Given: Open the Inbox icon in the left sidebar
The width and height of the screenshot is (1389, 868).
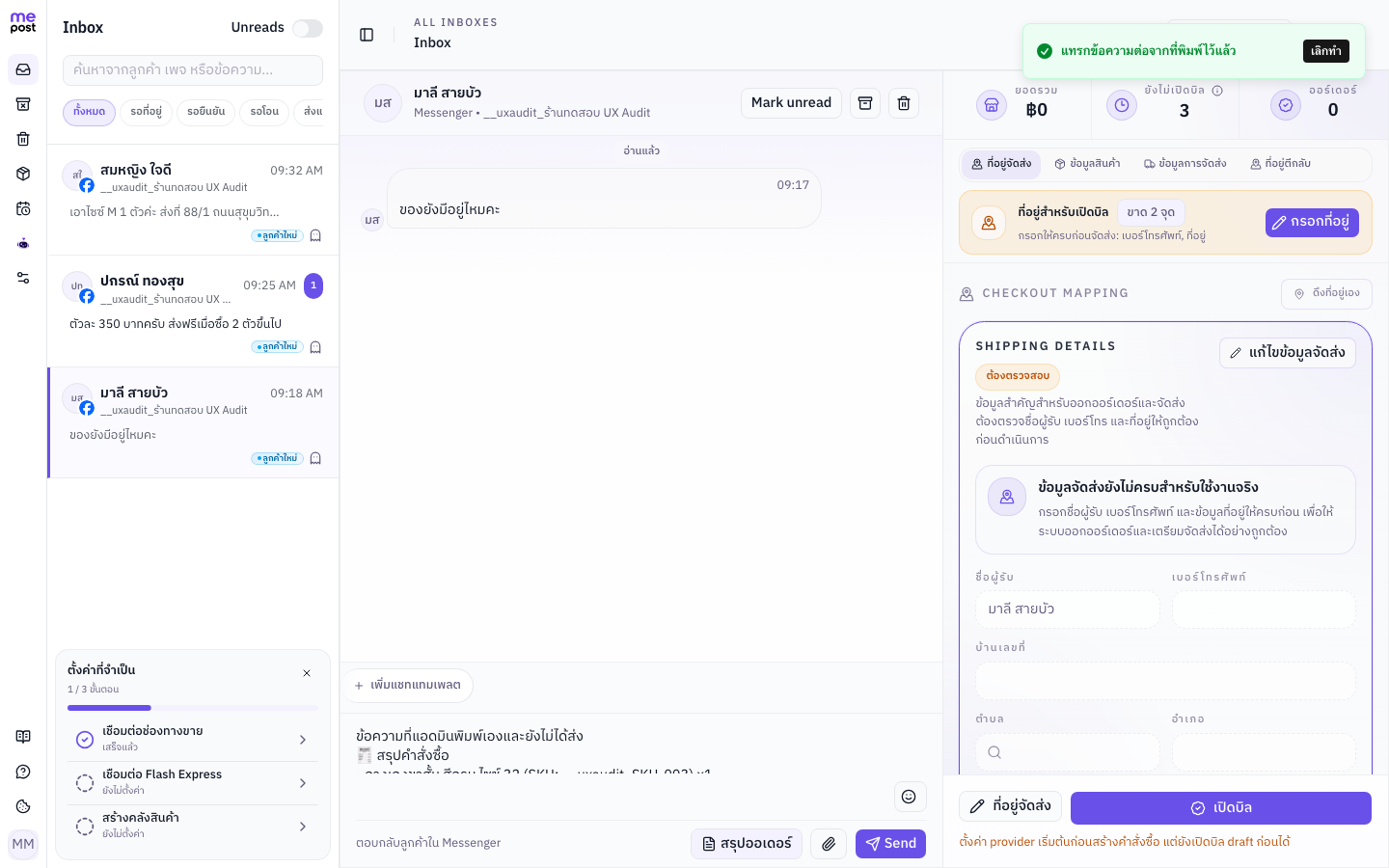Looking at the screenshot, I should pyautogui.click(x=23, y=69).
